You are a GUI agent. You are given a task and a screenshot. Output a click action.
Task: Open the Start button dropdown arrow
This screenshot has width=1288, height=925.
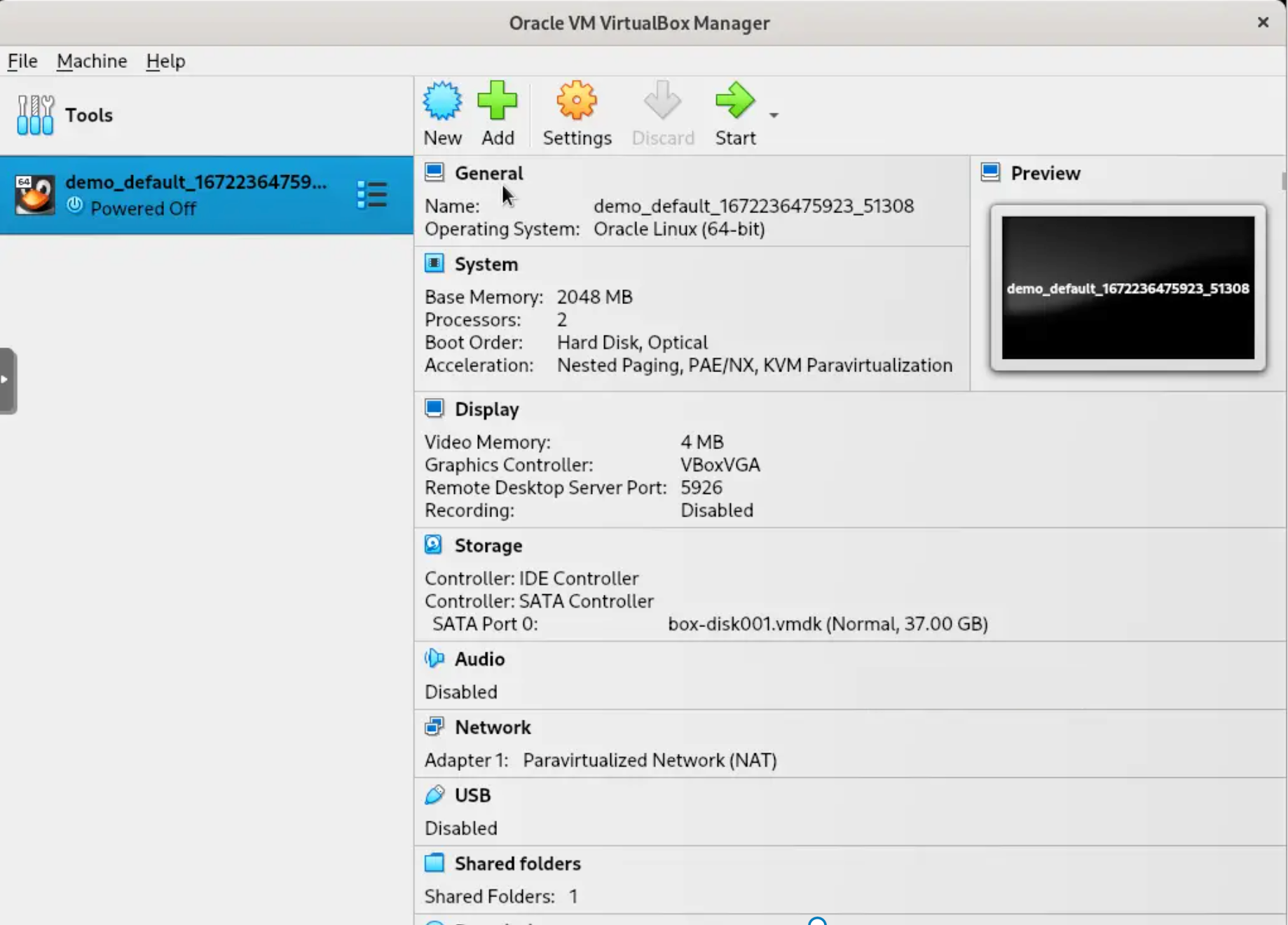(x=774, y=116)
